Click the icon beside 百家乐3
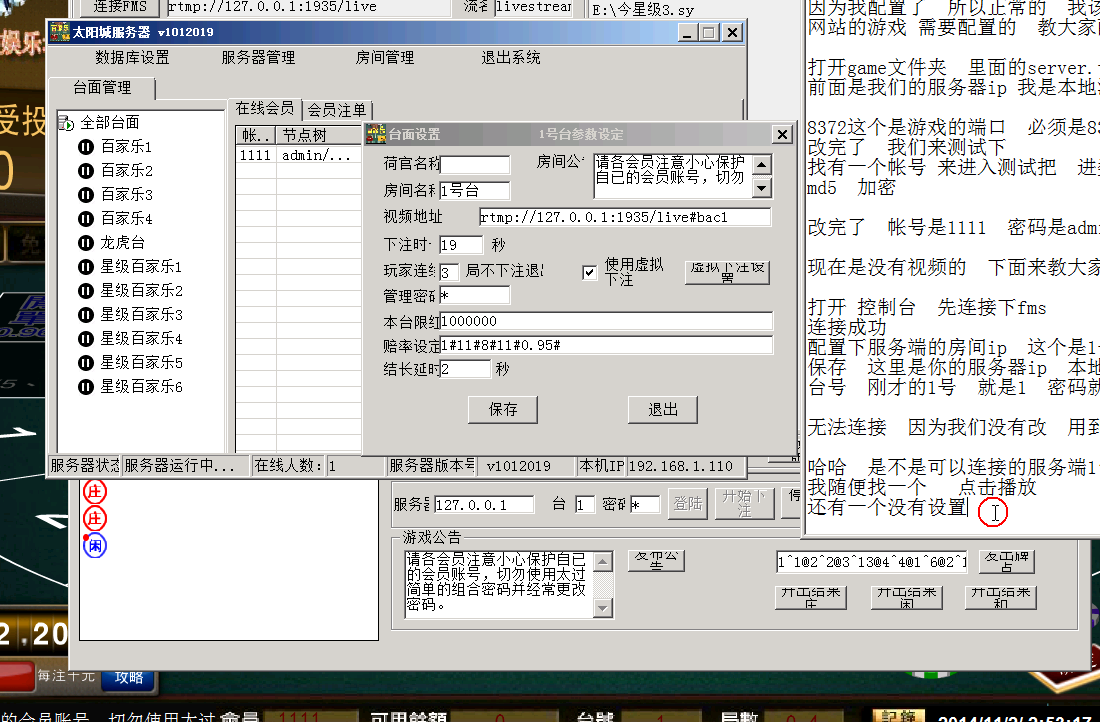 (x=86, y=195)
